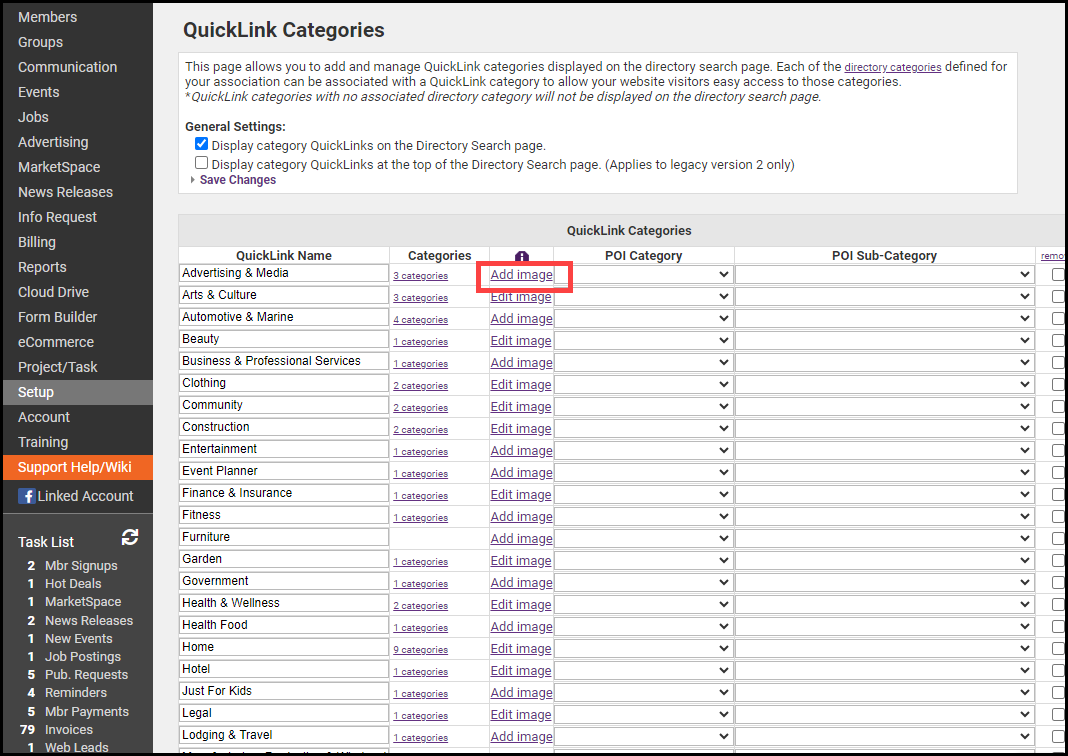Click the Furniture QuickLink name field

[284, 537]
